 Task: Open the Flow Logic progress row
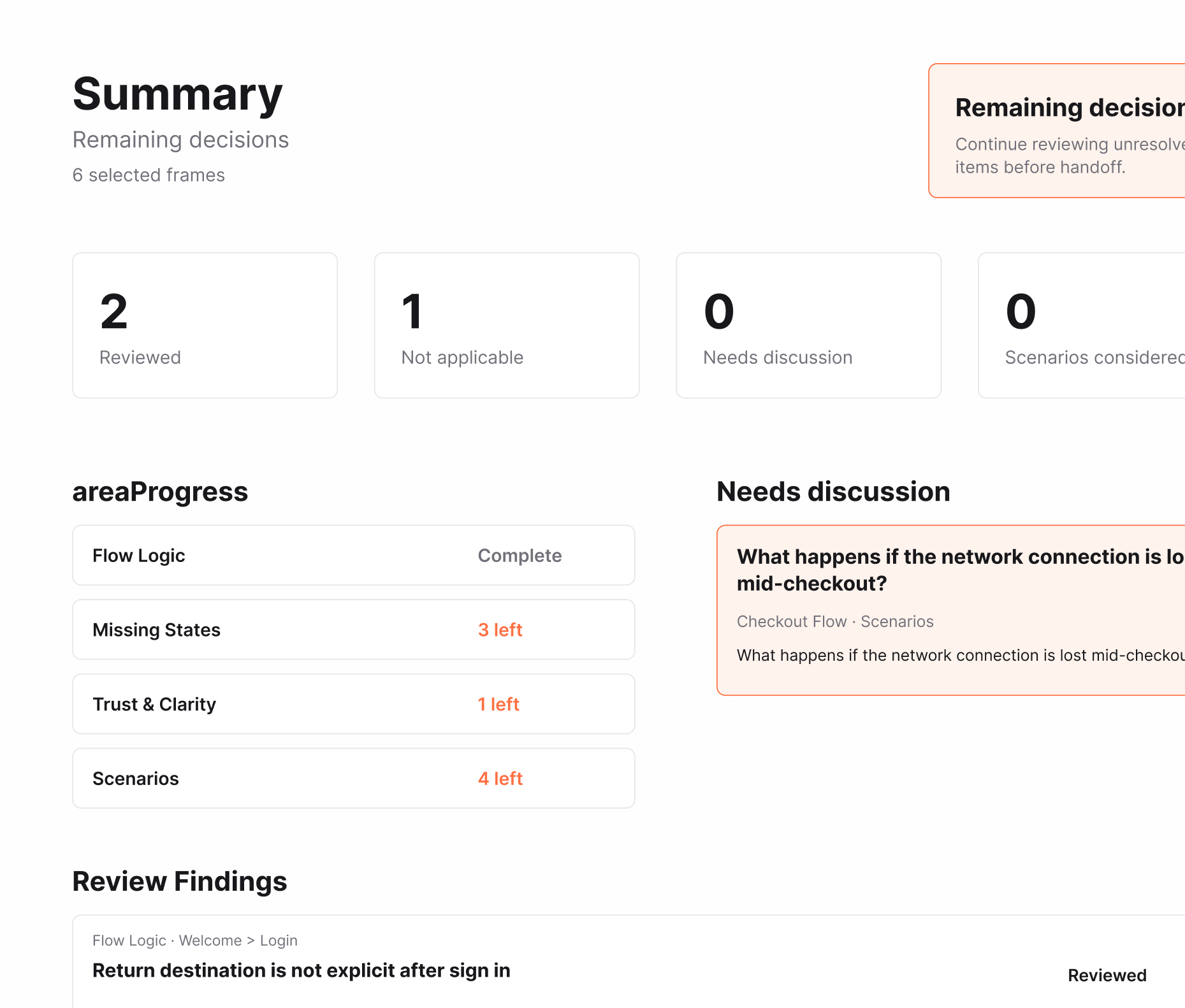click(354, 555)
